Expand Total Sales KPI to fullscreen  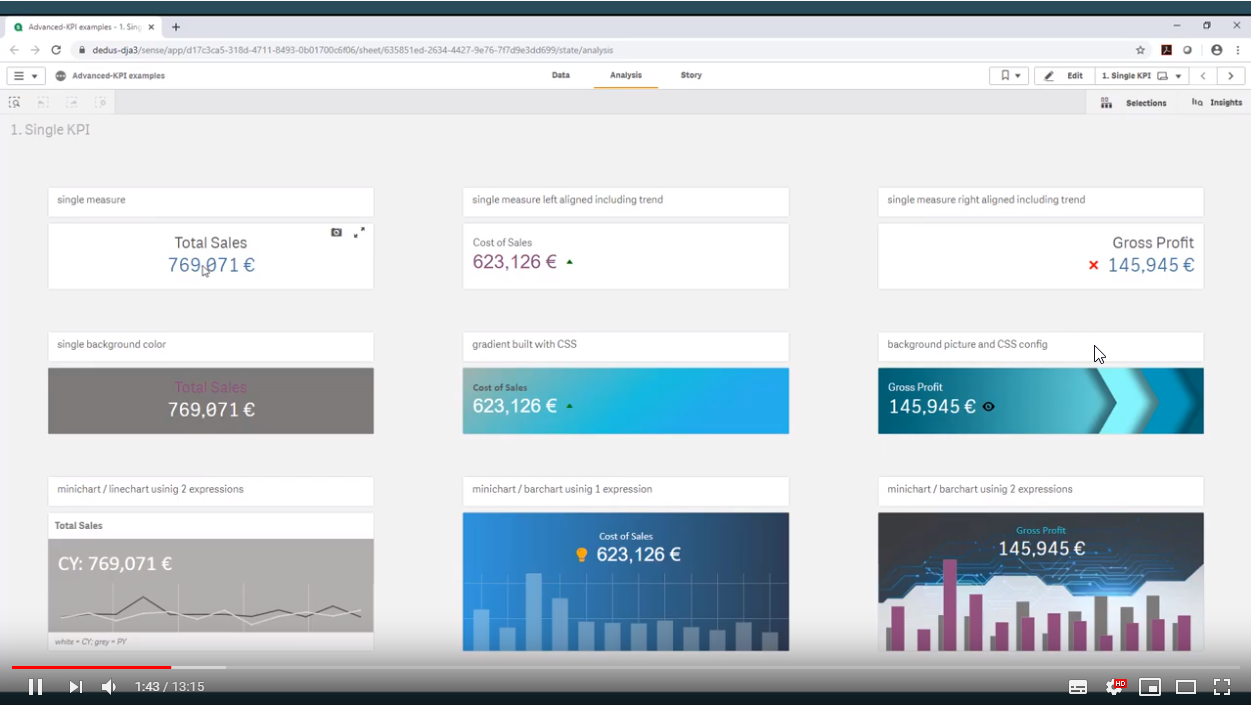click(x=359, y=232)
